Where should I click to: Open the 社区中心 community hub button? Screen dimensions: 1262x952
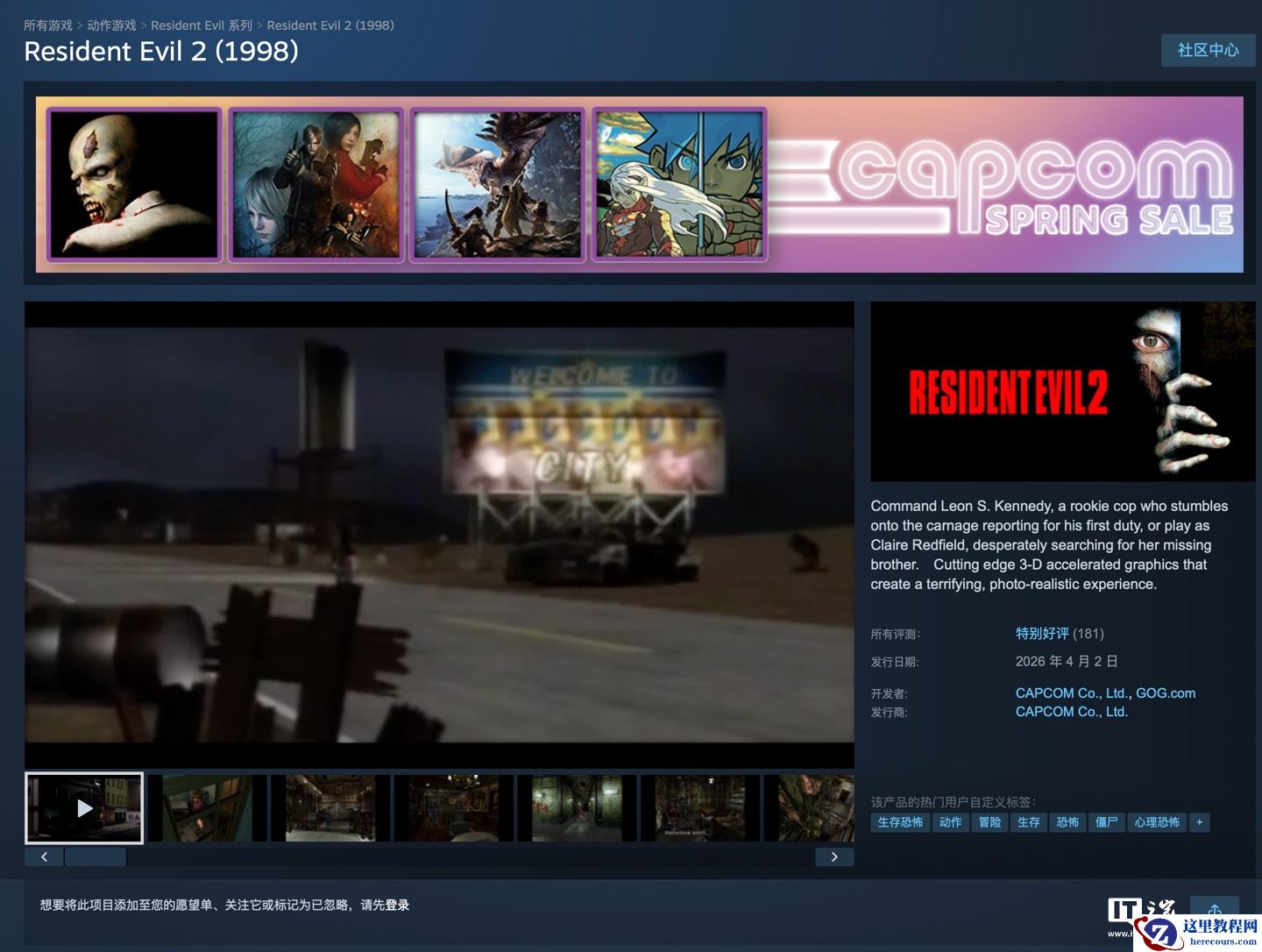1208,50
